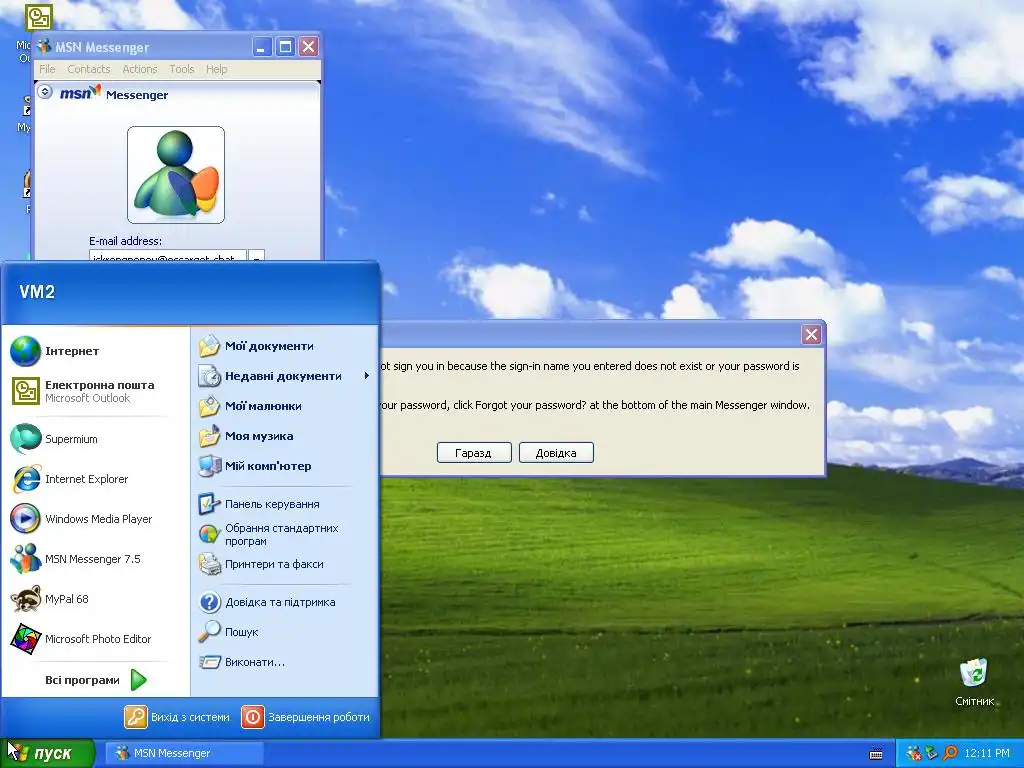Click the Outlook desktop icon at top-left

tap(39, 18)
